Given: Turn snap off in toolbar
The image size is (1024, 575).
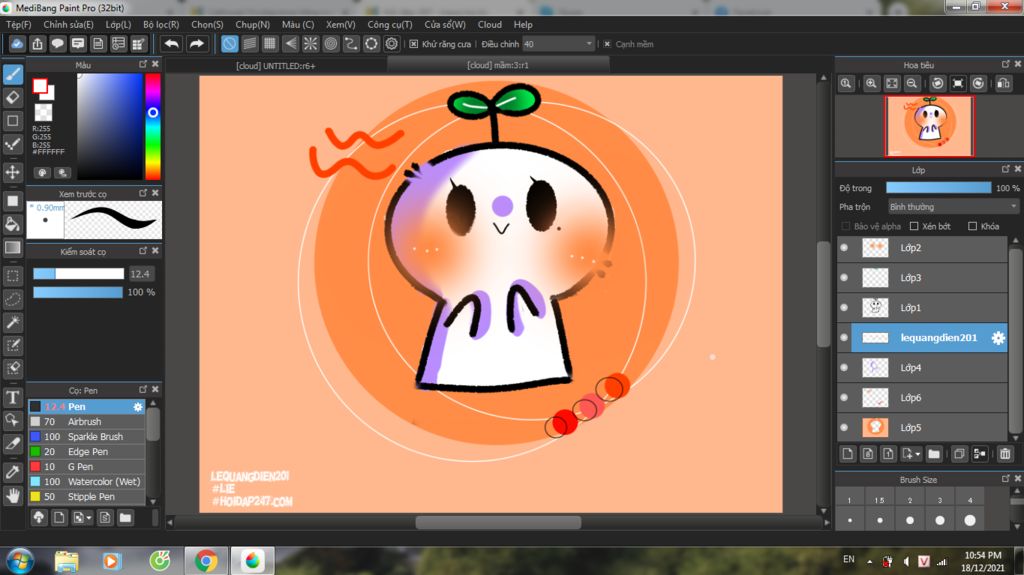Looking at the screenshot, I should pos(229,44).
